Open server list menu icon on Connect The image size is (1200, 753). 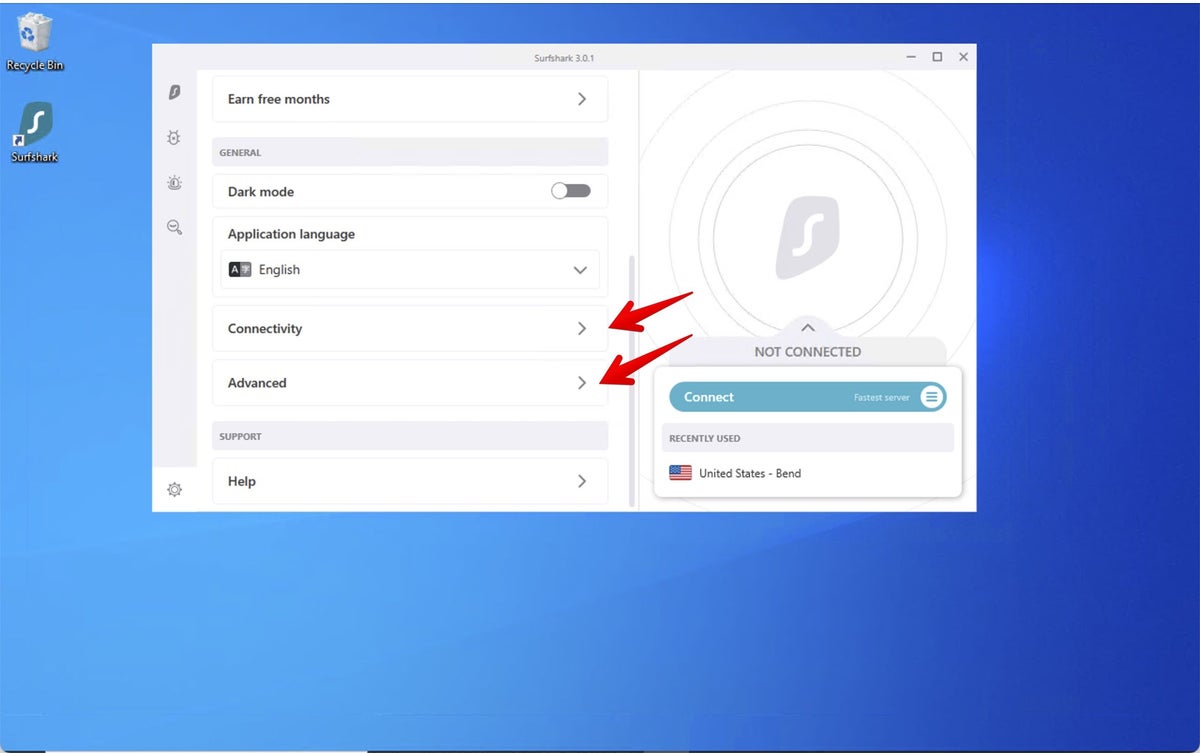tap(931, 397)
